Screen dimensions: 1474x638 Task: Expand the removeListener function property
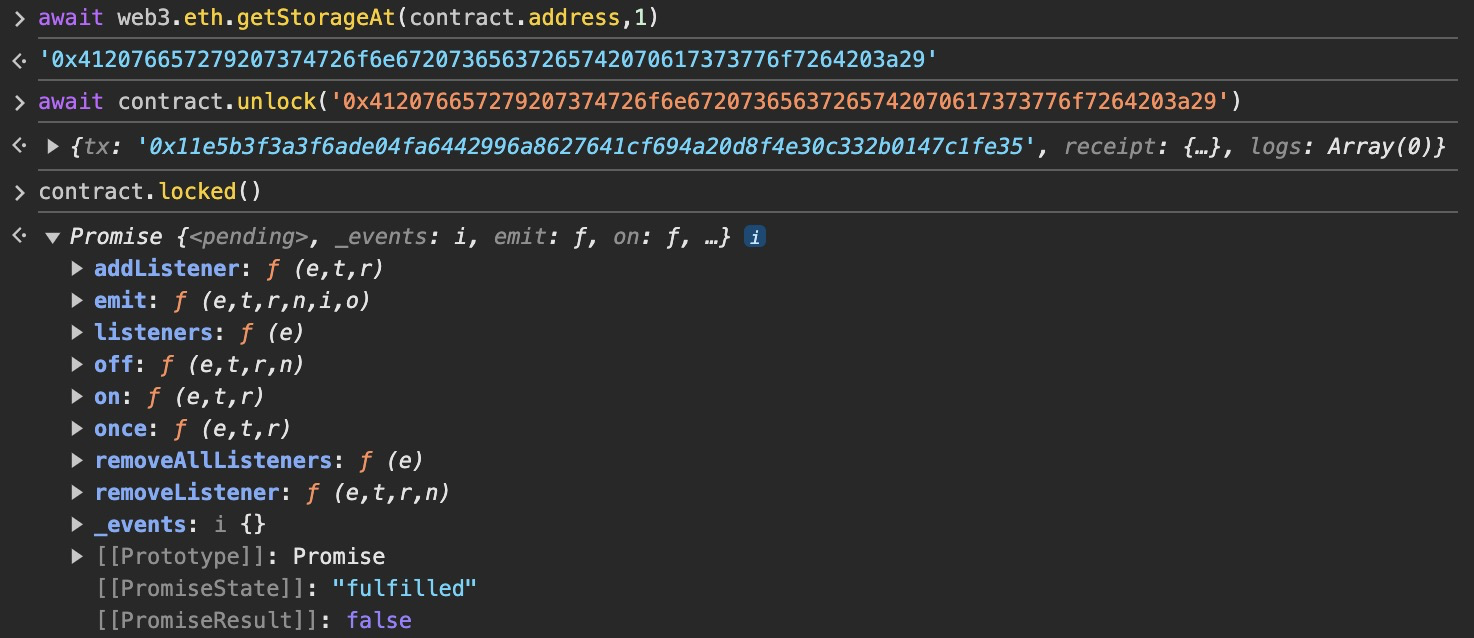tap(77, 493)
